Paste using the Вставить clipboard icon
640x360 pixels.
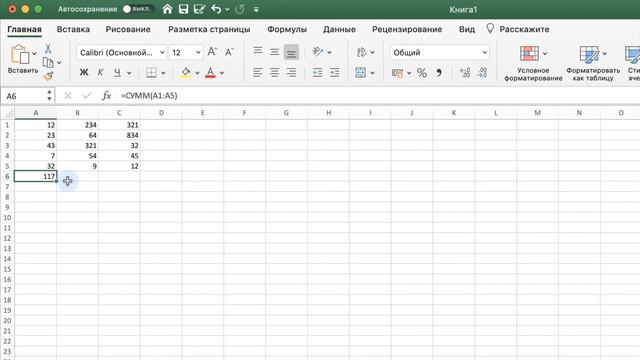pos(19,54)
